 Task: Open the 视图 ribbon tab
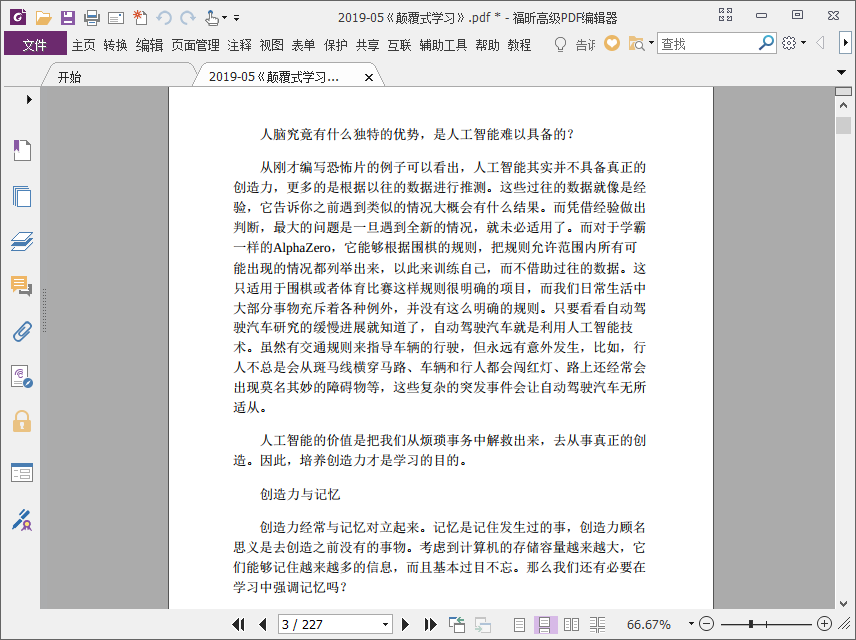coord(271,45)
